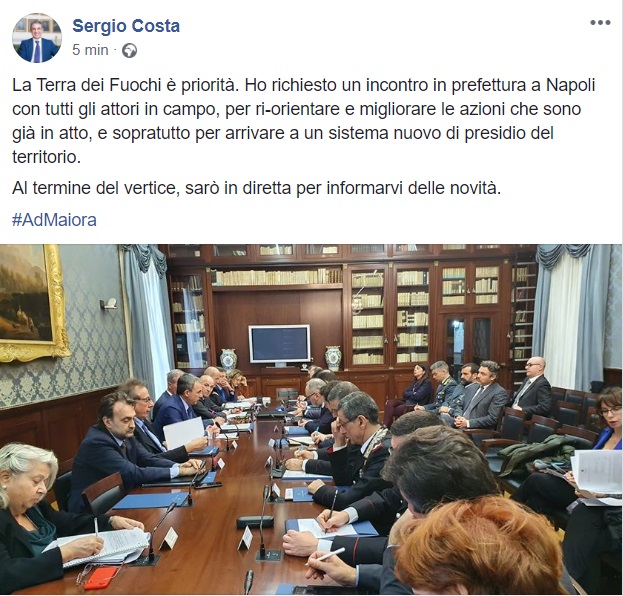This screenshot has height=596, width=623.
Task: Click the TV monitor in the photo
Action: [279, 344]
